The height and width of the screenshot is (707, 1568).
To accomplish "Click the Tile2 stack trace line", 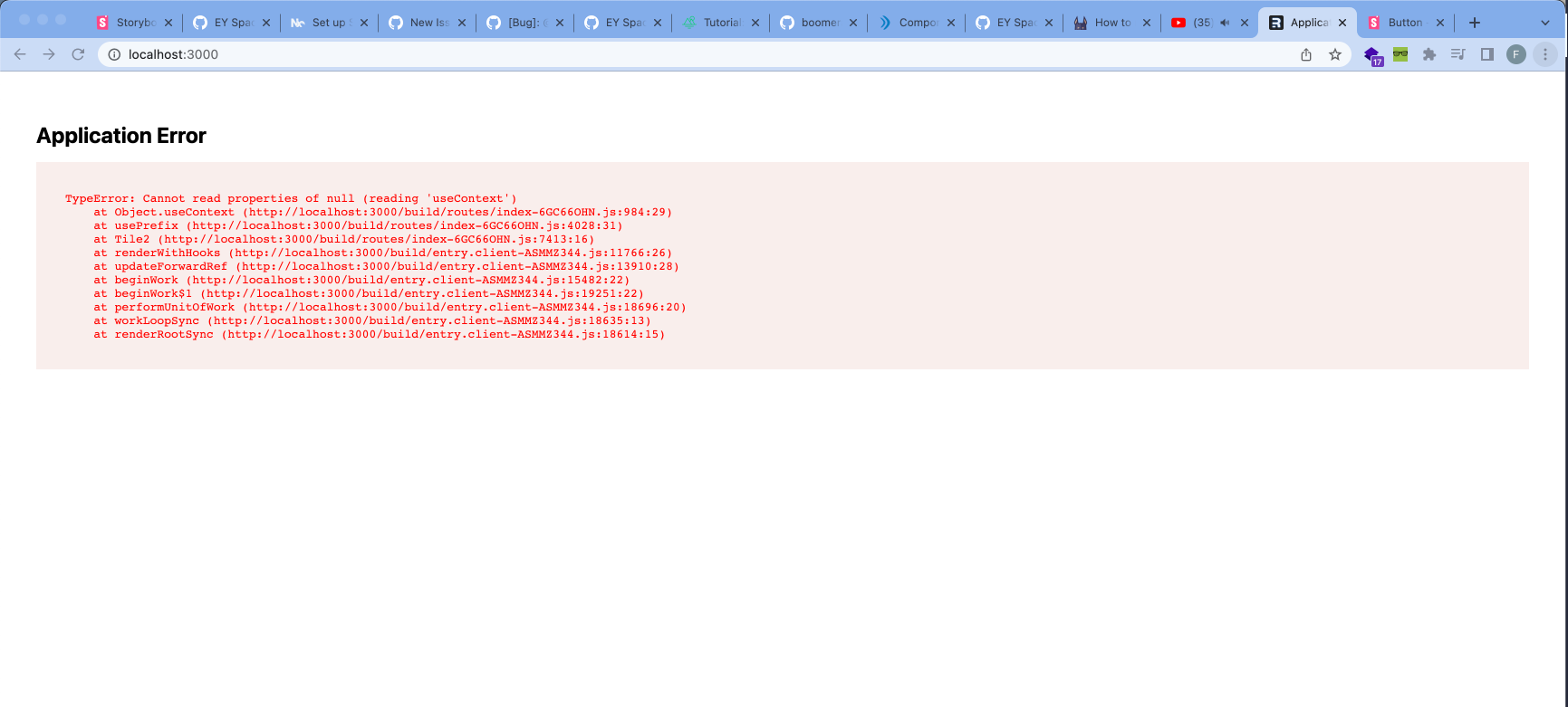I will click(x=343, y=239).
